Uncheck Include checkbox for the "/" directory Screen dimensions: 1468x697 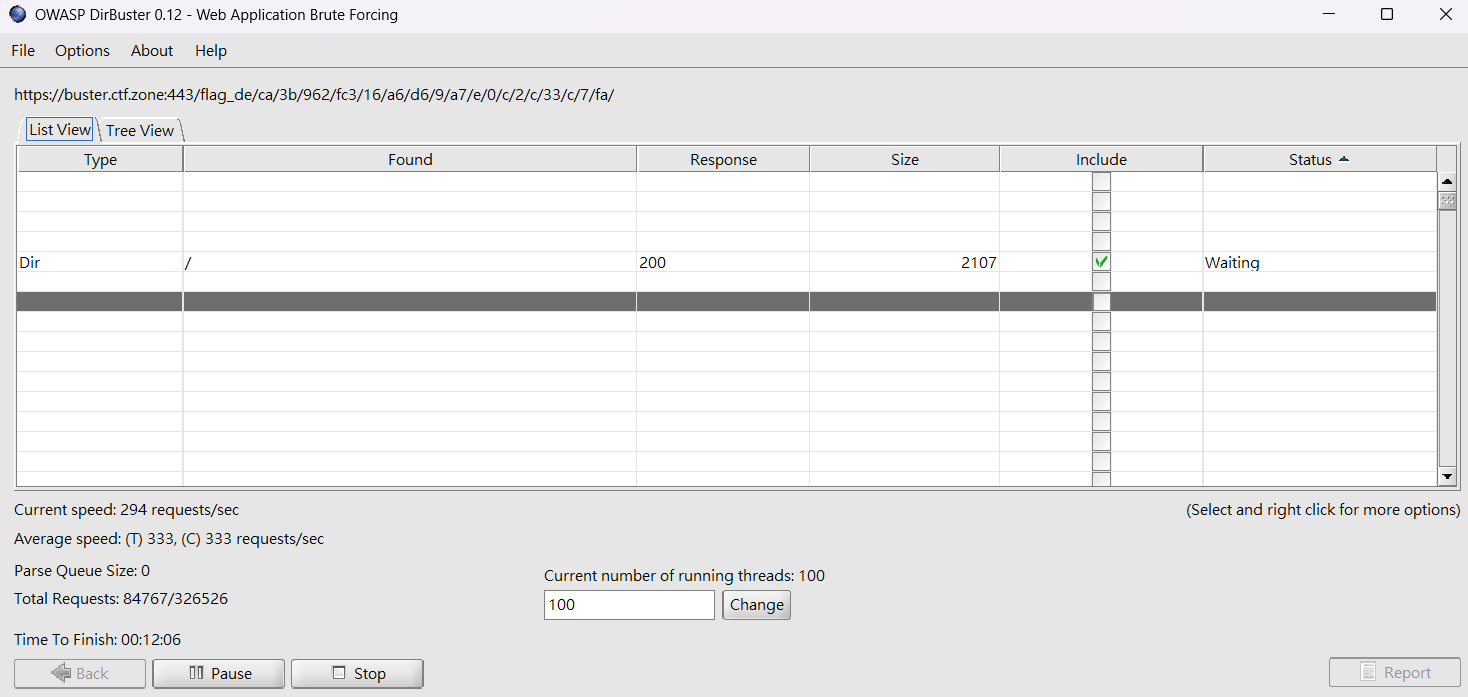[1101, 262]
